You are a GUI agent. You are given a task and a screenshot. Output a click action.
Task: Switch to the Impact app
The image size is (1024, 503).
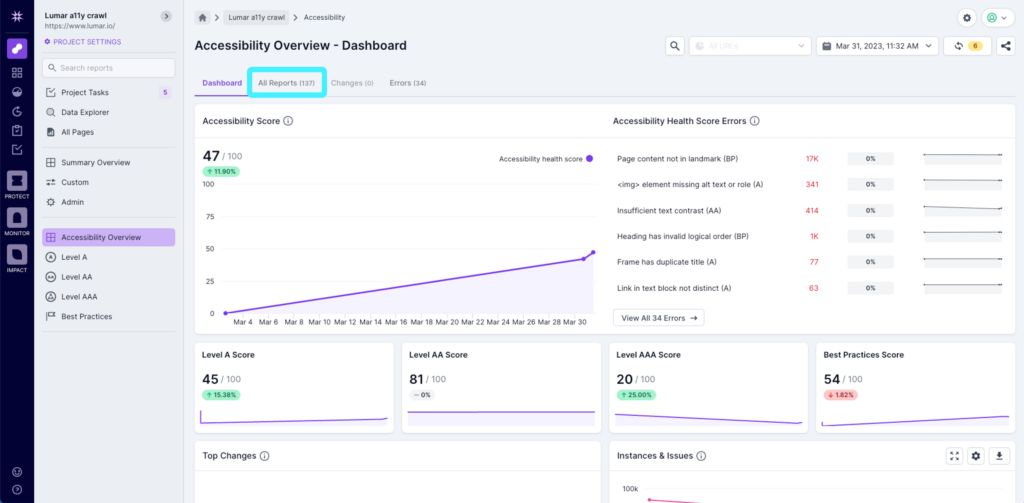17,259
